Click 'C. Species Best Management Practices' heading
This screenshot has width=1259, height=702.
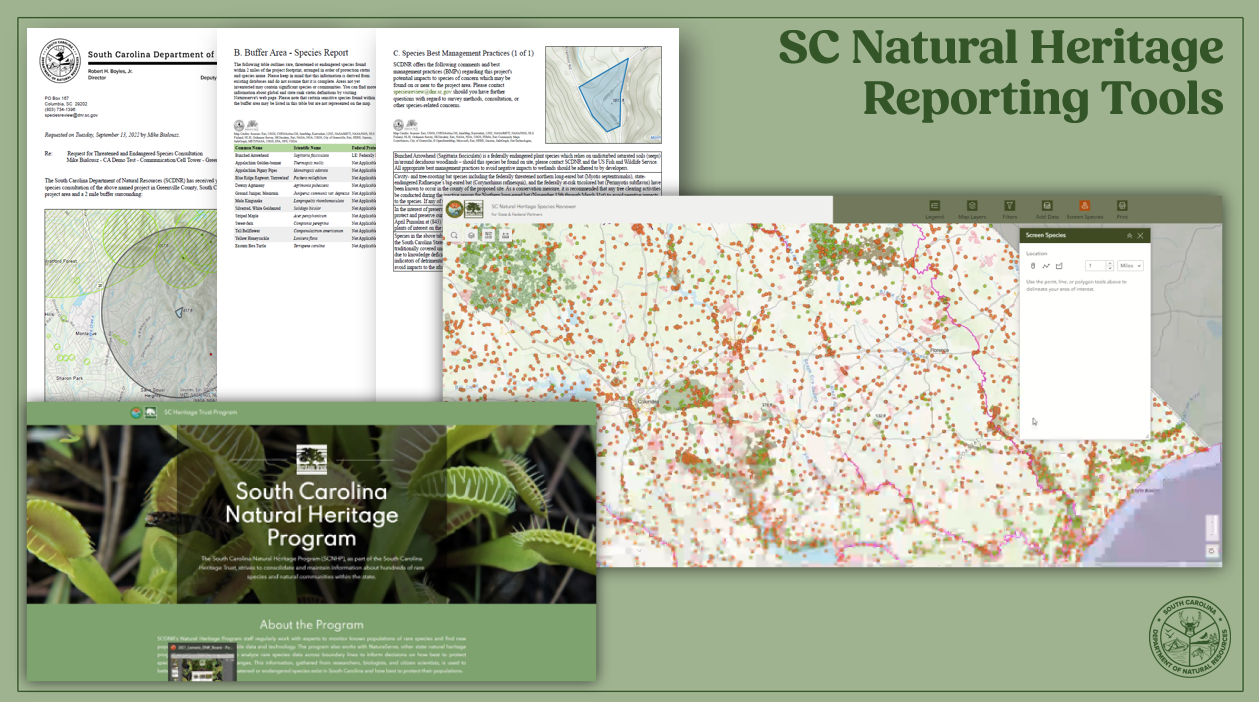(463, 53)
